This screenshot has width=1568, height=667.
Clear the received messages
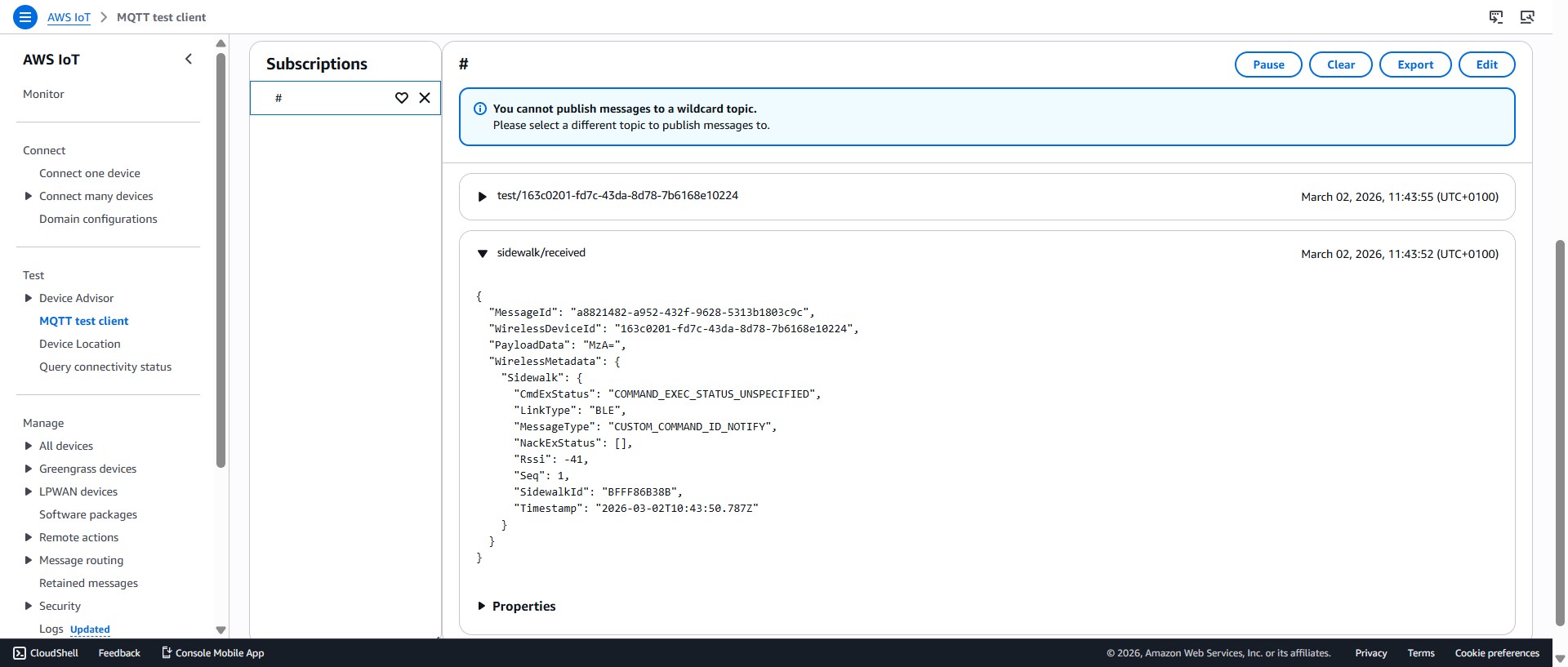tap(1340, 64)
